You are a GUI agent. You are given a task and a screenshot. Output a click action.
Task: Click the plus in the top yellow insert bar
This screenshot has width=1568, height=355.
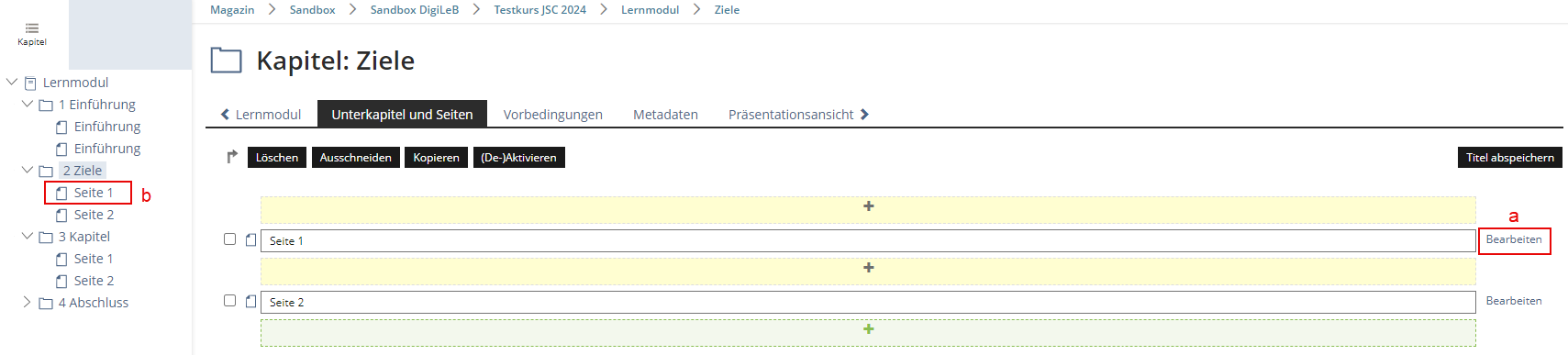coord(868,206)
